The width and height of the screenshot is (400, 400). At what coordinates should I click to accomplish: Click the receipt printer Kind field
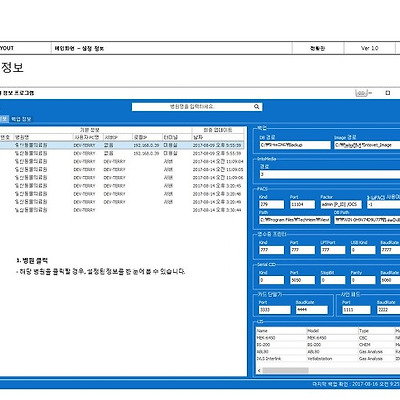pos(272,250)
